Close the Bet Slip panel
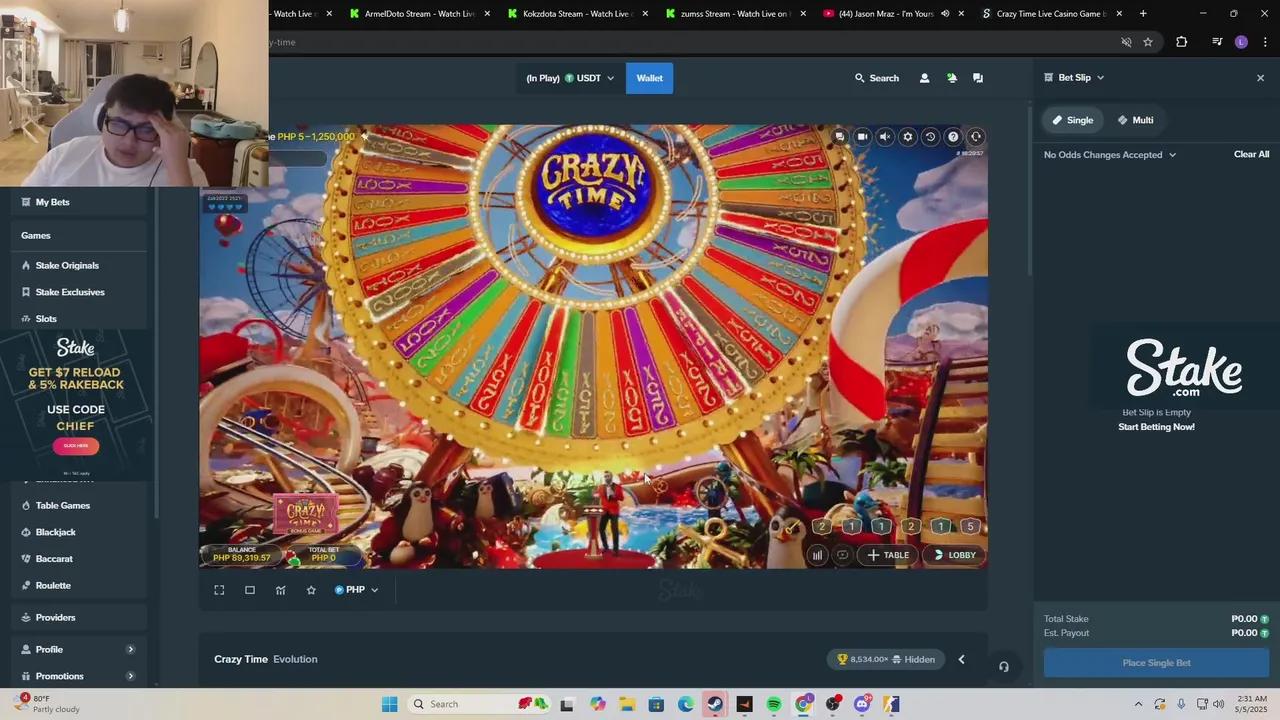 point(1260,78)
